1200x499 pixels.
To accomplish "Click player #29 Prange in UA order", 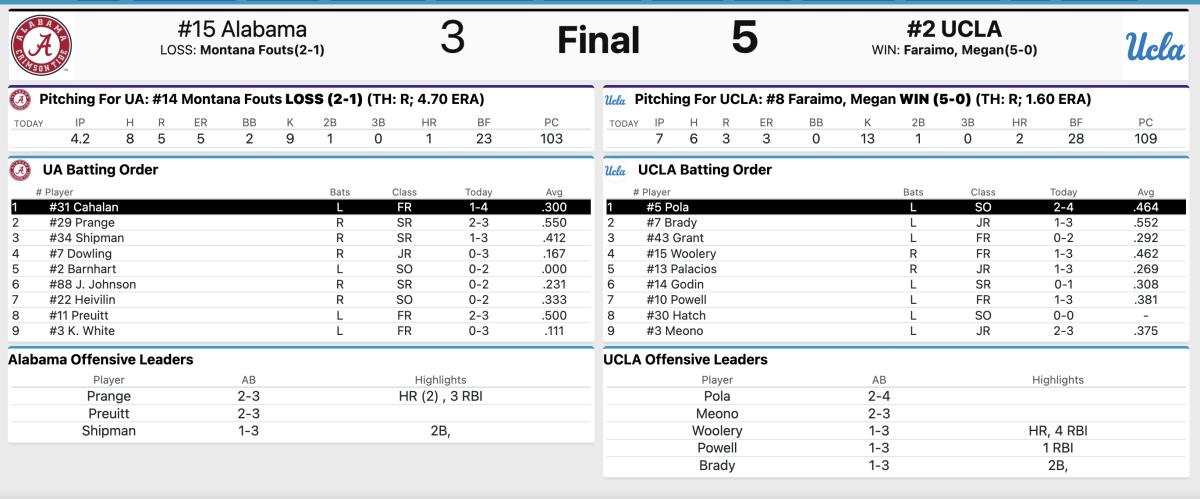I will point(81,223).
